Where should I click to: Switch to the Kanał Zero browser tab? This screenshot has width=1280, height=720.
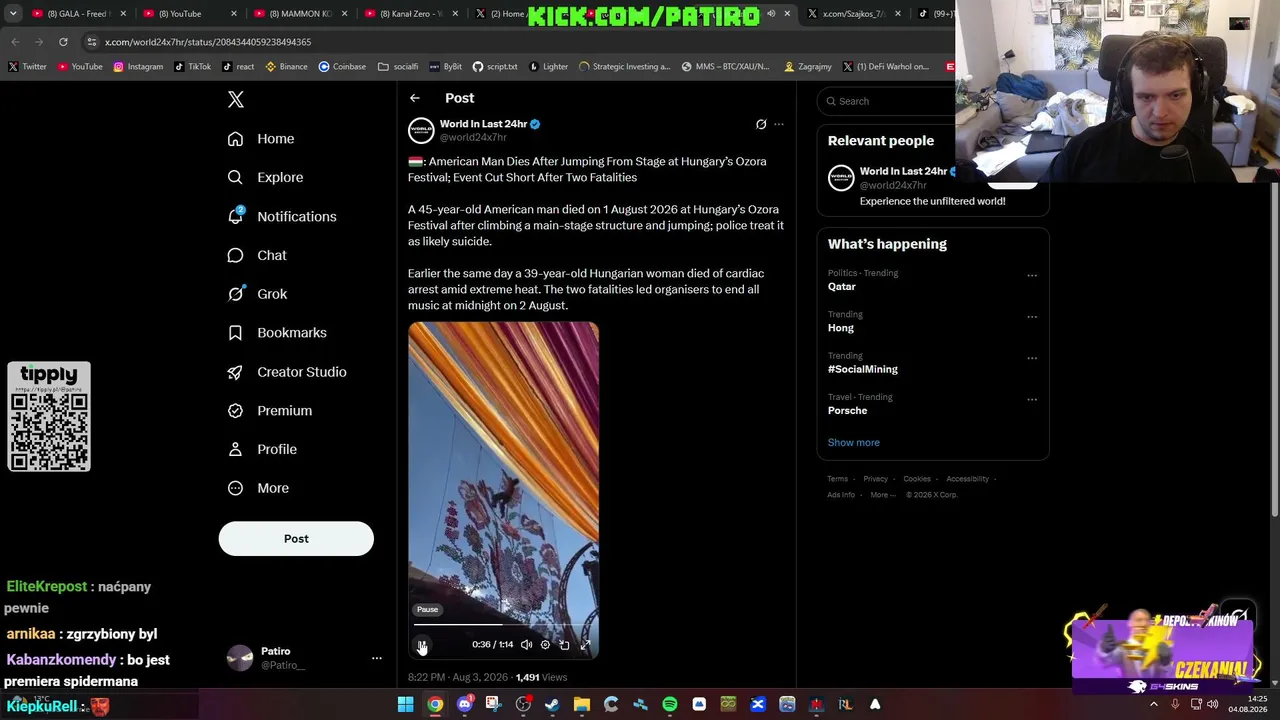410,14
